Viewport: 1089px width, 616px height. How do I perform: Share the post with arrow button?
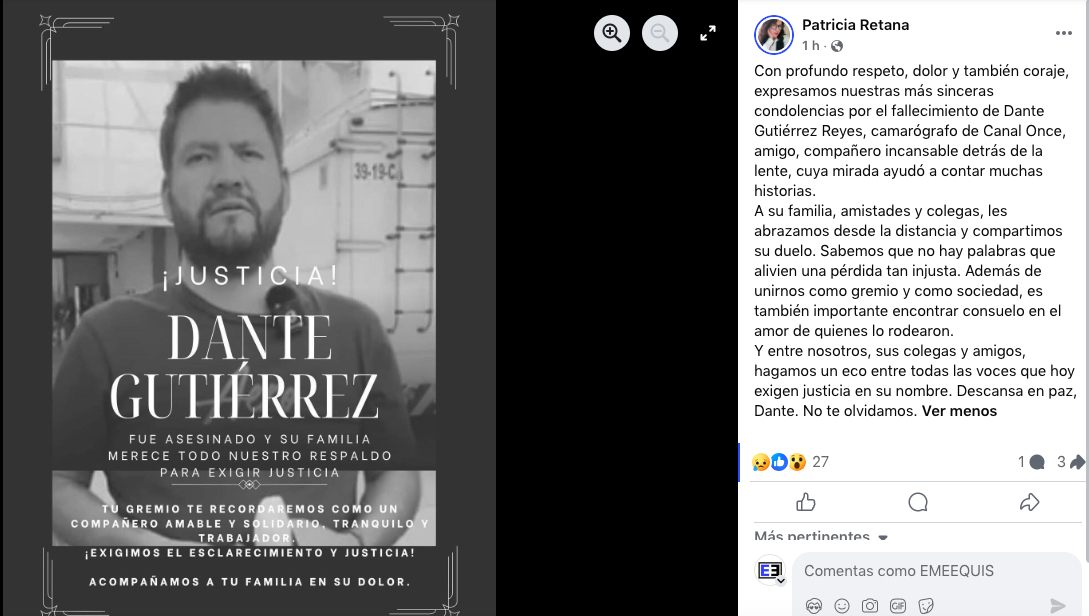[1029, 502]
